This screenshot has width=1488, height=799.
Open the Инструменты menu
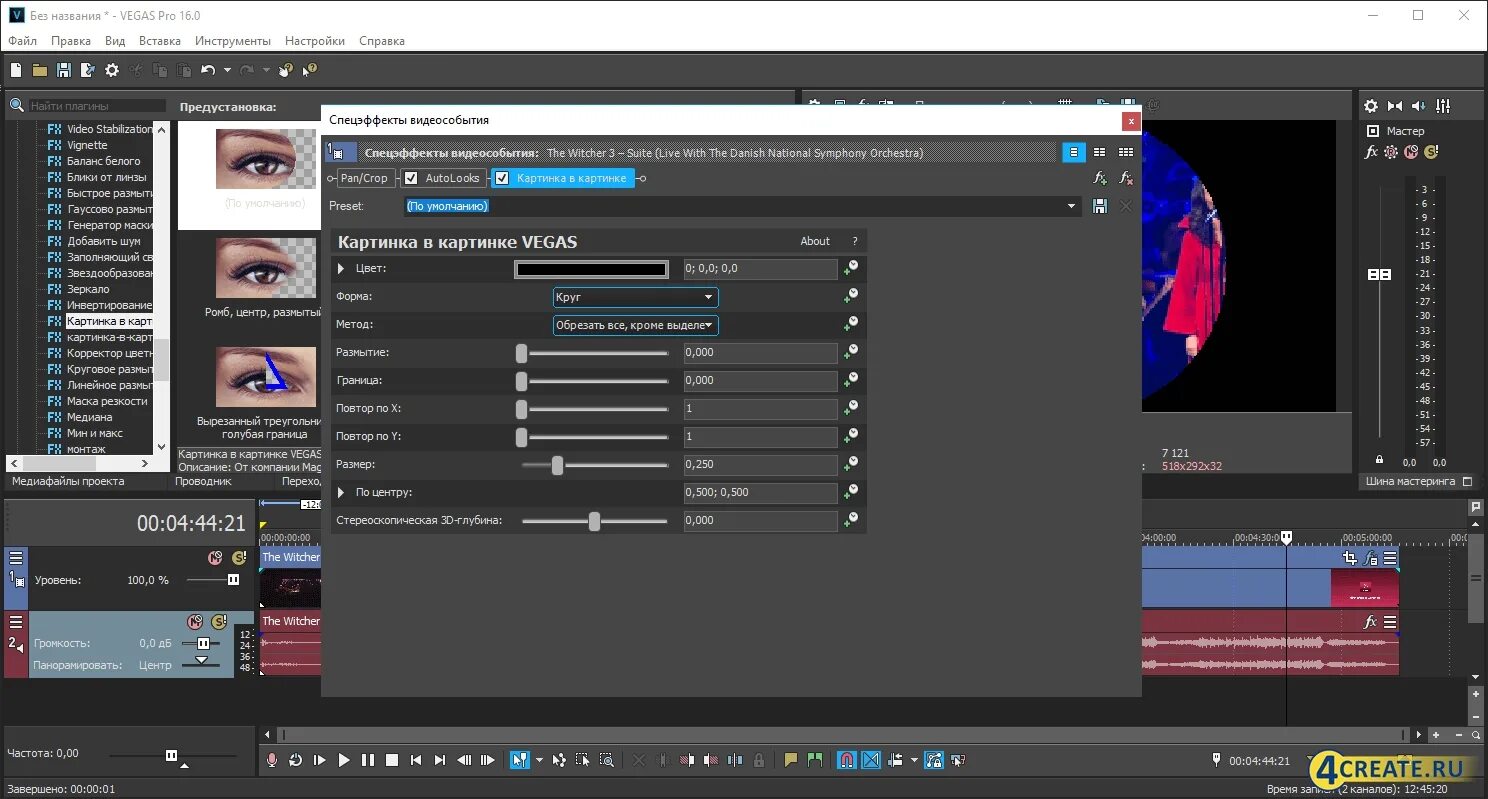(x=233, y=41)
